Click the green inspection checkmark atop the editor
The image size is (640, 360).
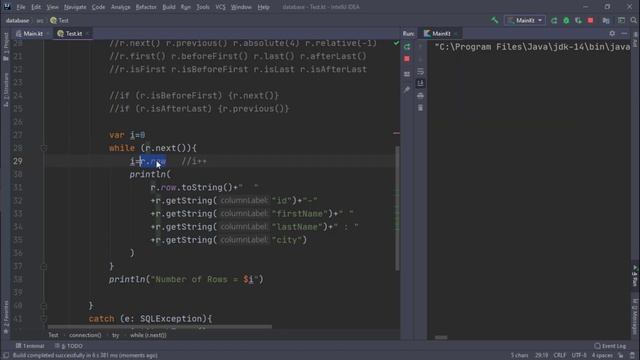(396, 43)
